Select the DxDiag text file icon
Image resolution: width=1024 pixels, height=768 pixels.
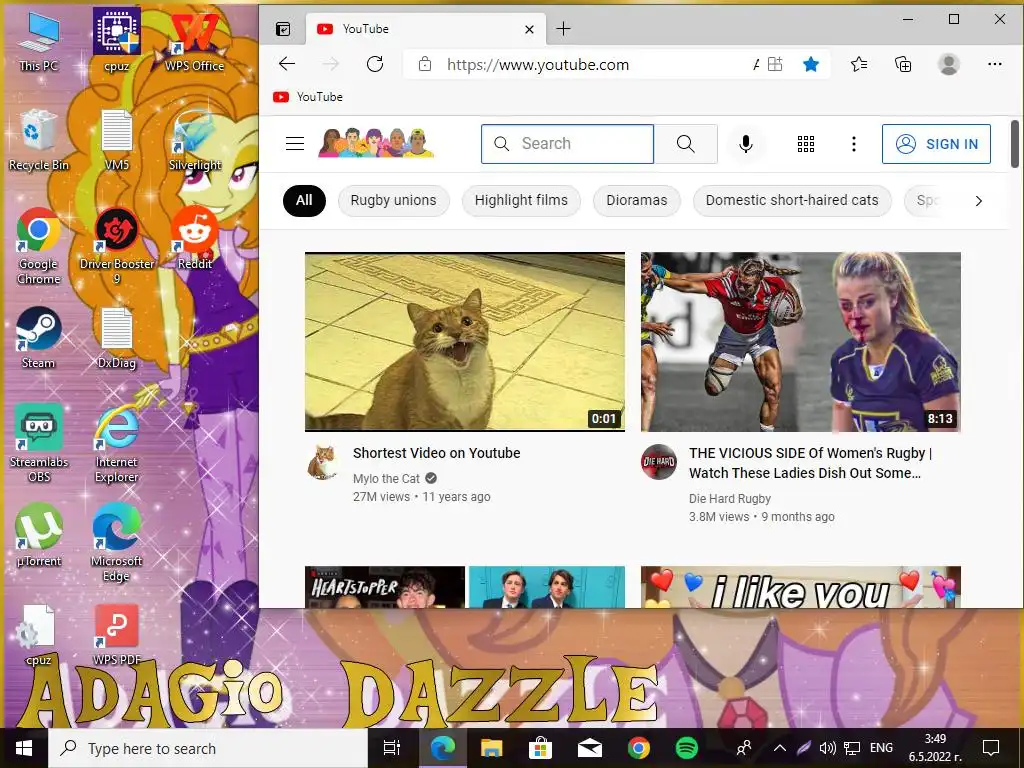pyautogui.click(x=117, y=338)
